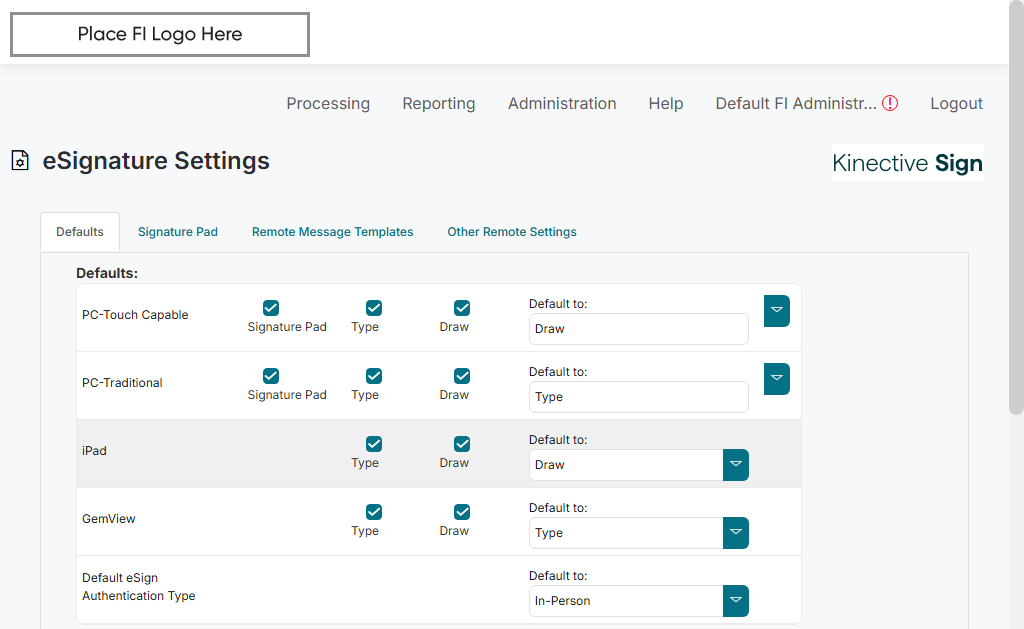
Task: Uncheck Draw for PC-Touch Capable
Action: tap(462, 308)
